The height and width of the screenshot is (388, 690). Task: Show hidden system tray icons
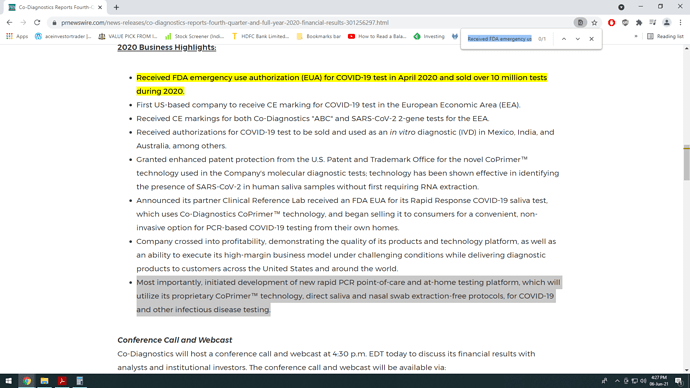[617, 381]
